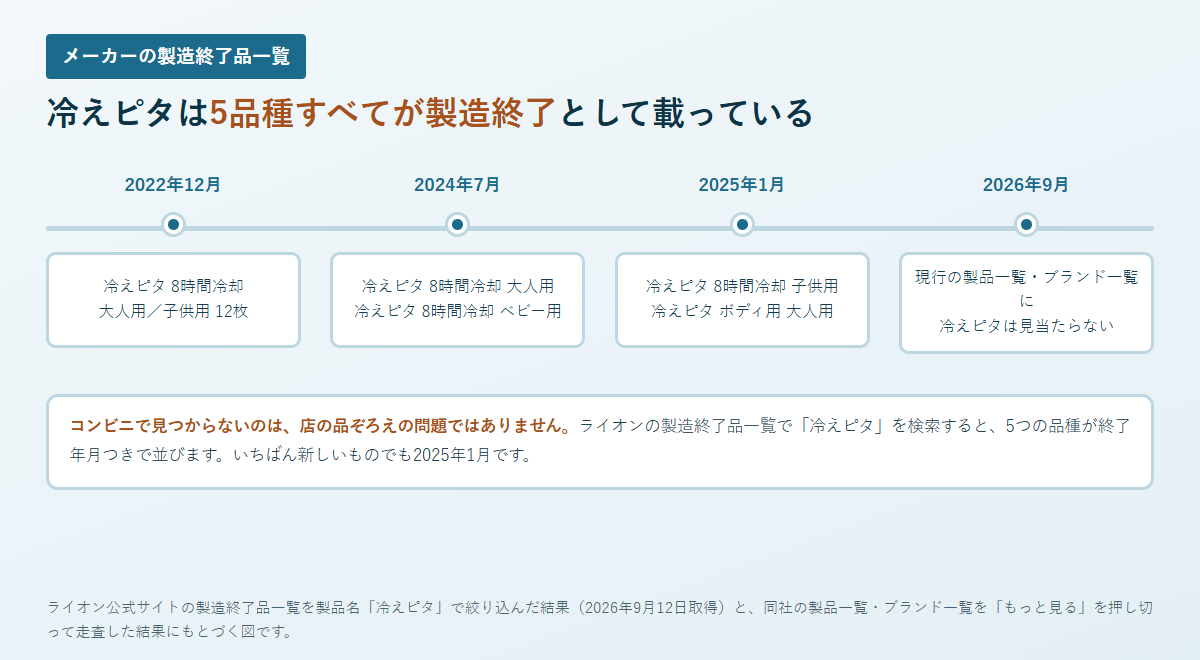This screenshot has width=1200, height=660.
Task: Click the 2024年7月 date label
Action: [x=458, y=185]
